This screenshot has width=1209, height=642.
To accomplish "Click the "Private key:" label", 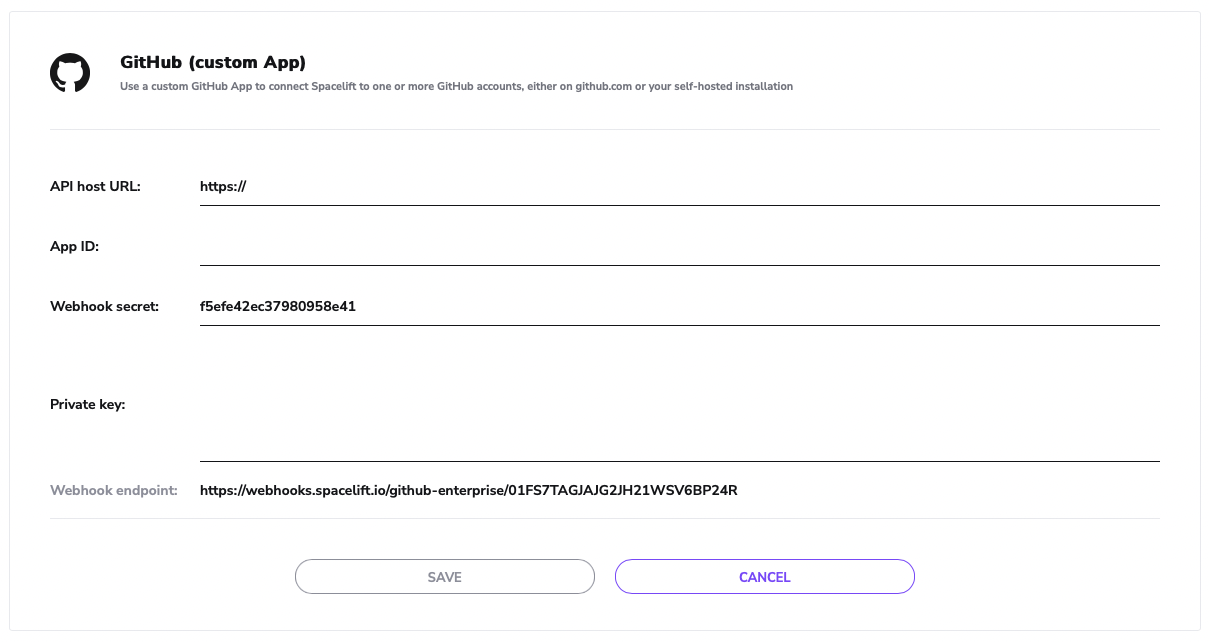I will pyautogui.click(x=87, y=405).
